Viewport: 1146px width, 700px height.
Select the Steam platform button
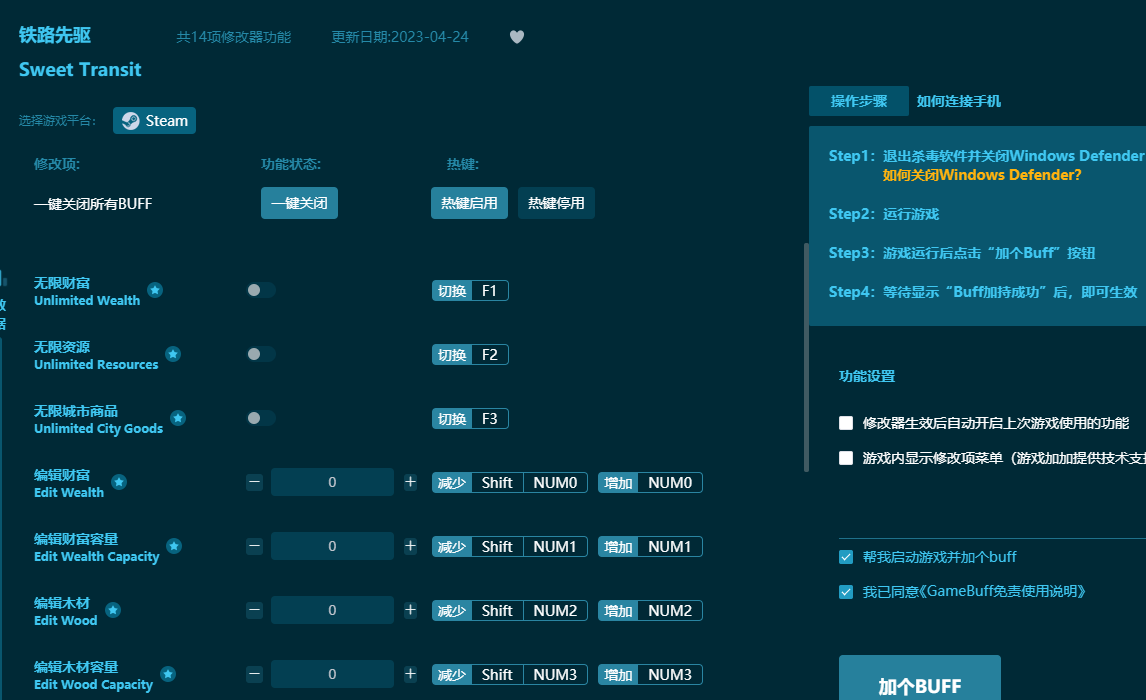pyautogui.click(x=154, y=121)
